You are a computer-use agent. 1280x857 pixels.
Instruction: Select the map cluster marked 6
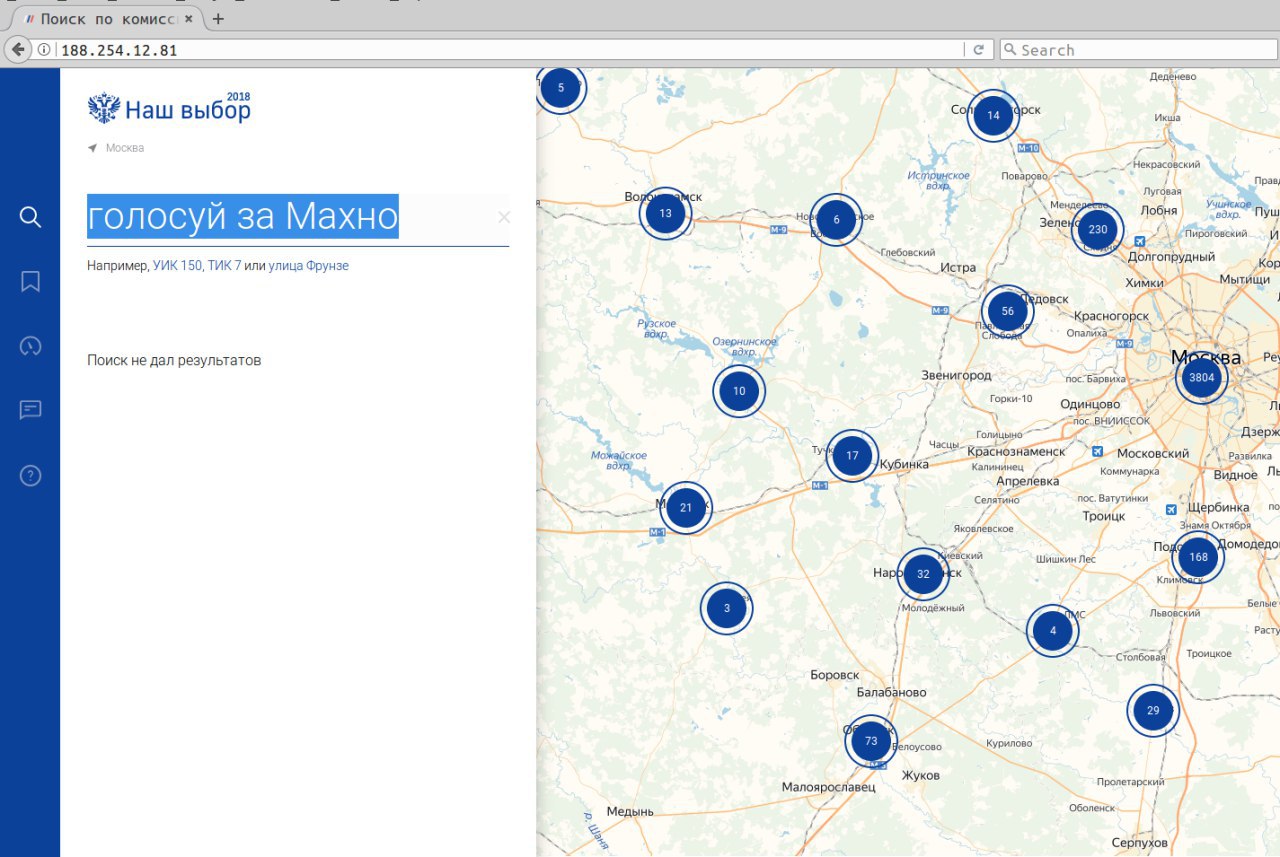836,220
